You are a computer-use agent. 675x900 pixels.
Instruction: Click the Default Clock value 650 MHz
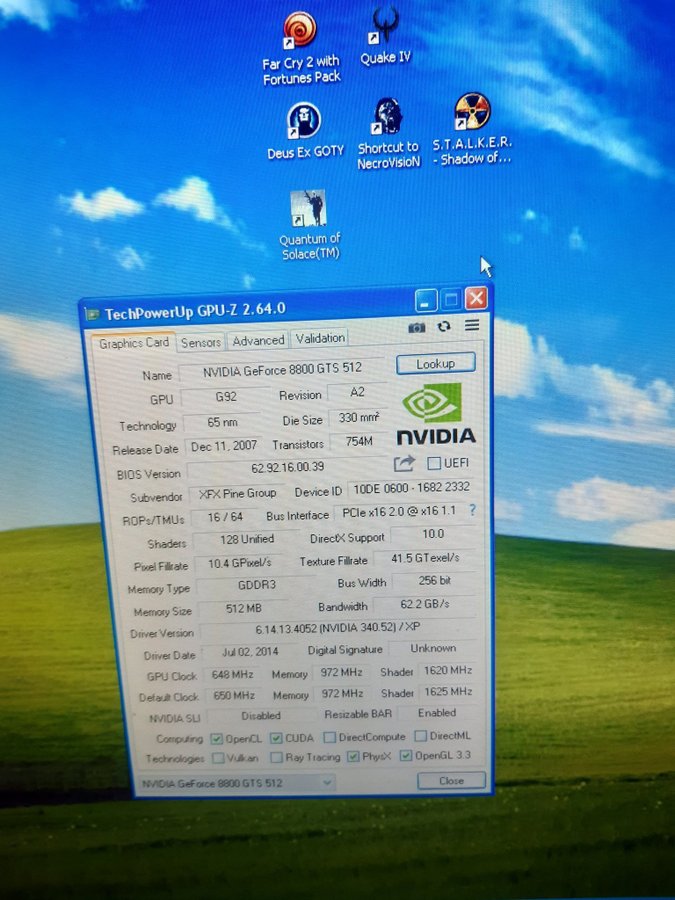pyautogui.click(x=234, y=695)
